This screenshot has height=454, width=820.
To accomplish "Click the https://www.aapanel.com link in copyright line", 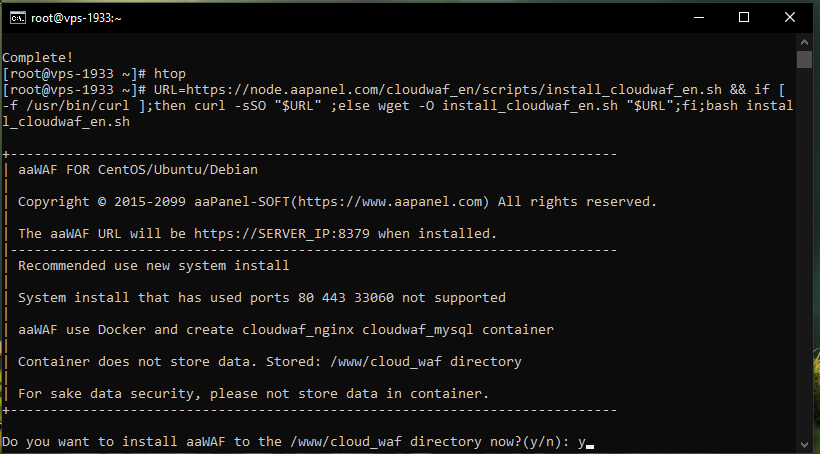I will [388, 202].
